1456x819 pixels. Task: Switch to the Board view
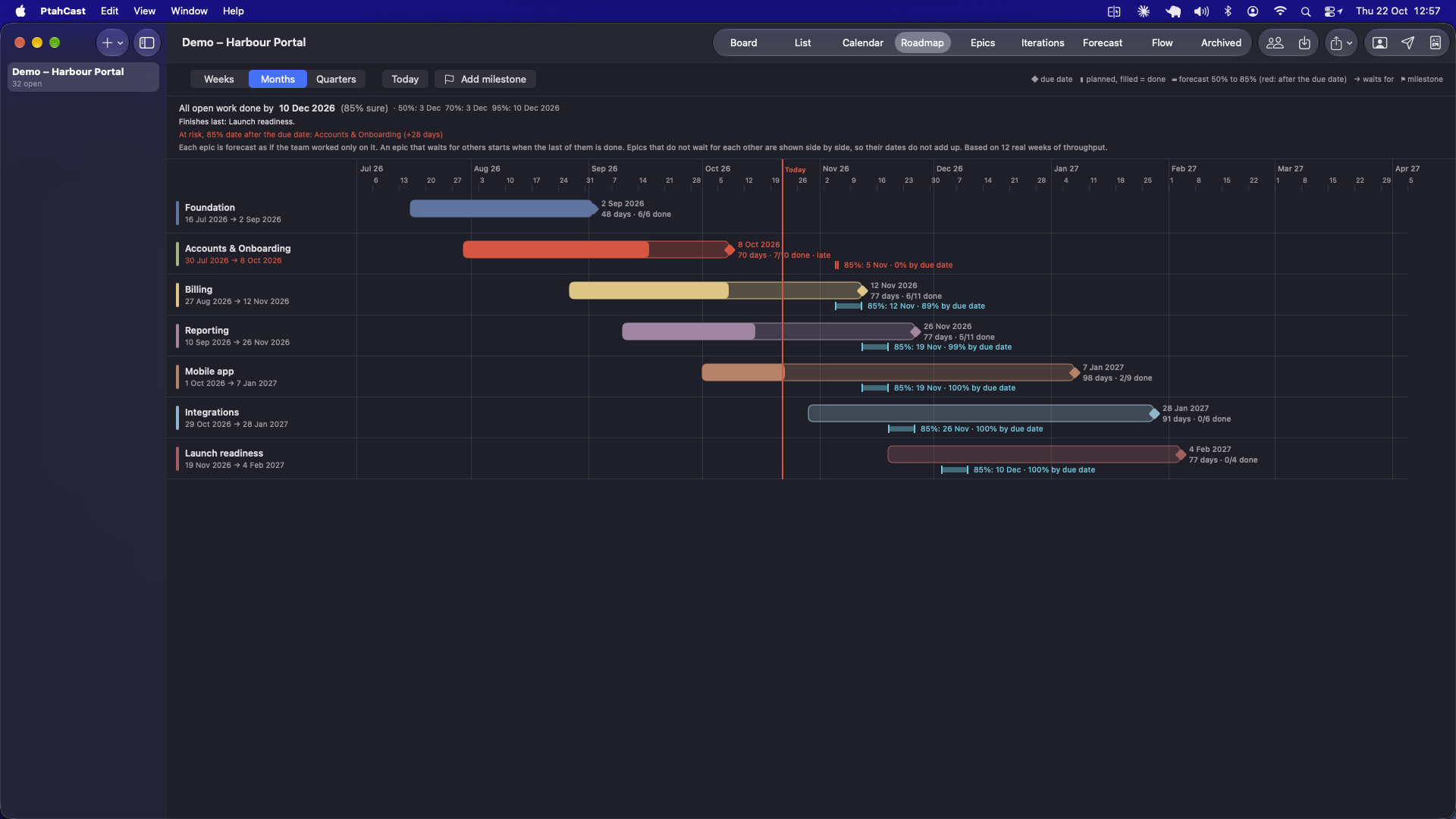pyautogui.click(x=743, y=43)
